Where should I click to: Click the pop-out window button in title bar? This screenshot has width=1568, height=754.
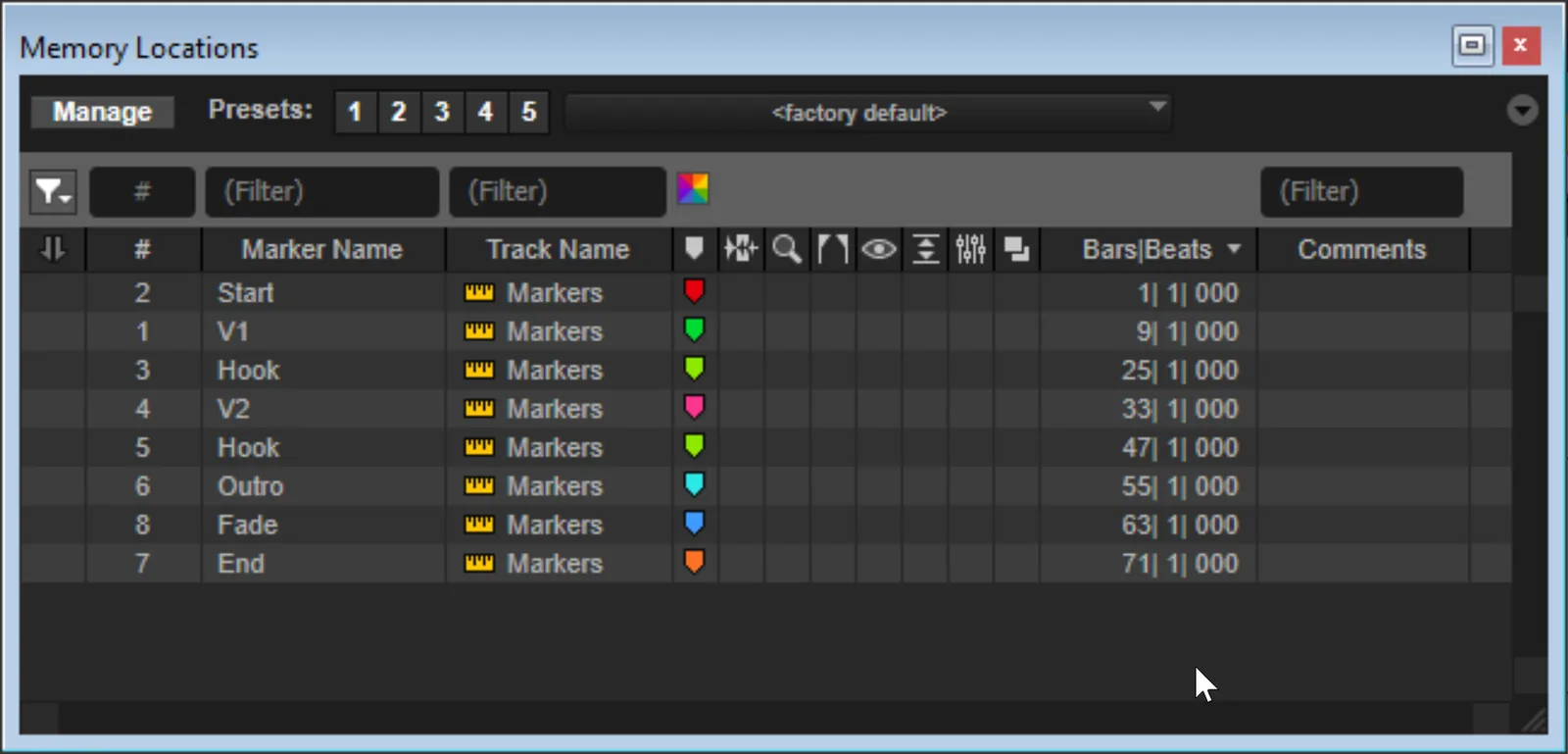[1472, 45]
